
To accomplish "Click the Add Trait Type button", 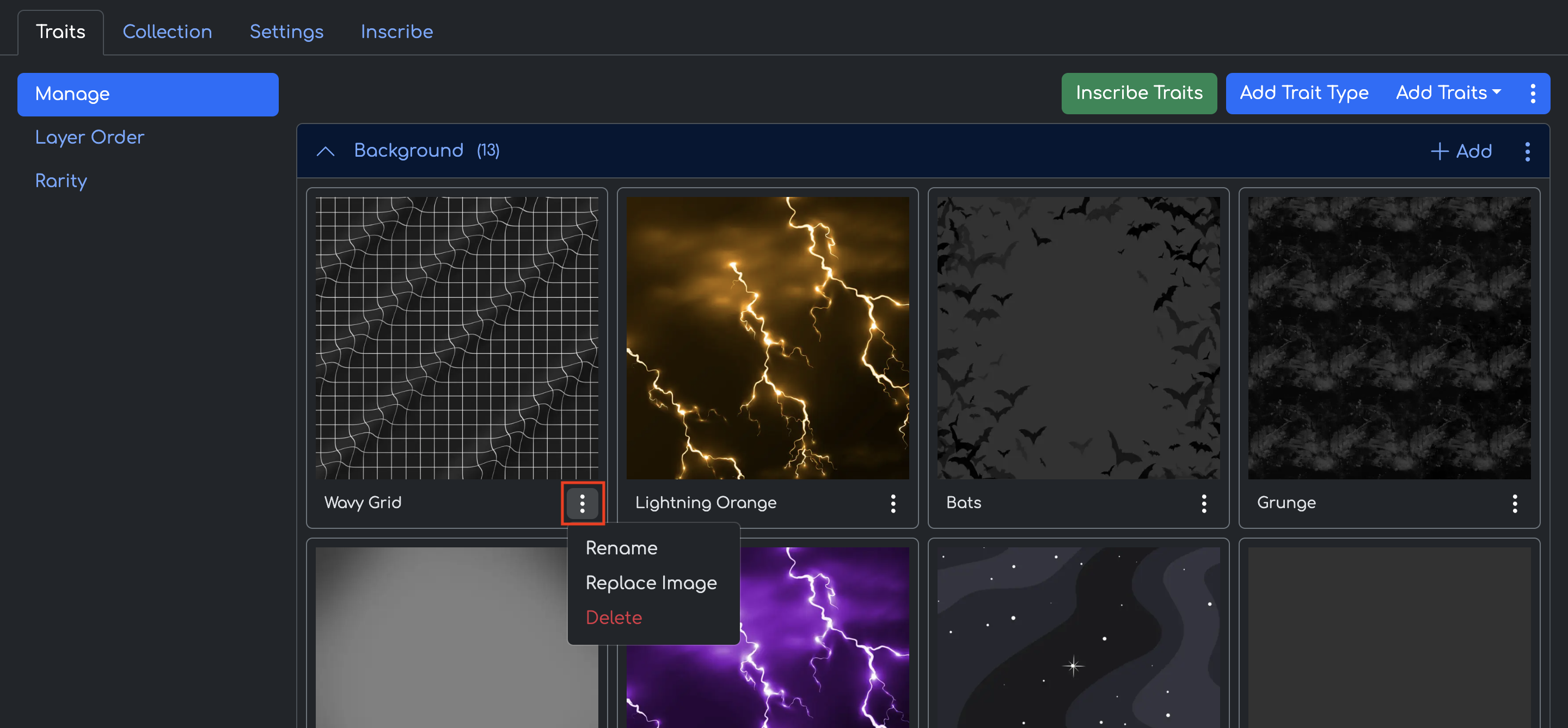I will tap(1303, 93).
